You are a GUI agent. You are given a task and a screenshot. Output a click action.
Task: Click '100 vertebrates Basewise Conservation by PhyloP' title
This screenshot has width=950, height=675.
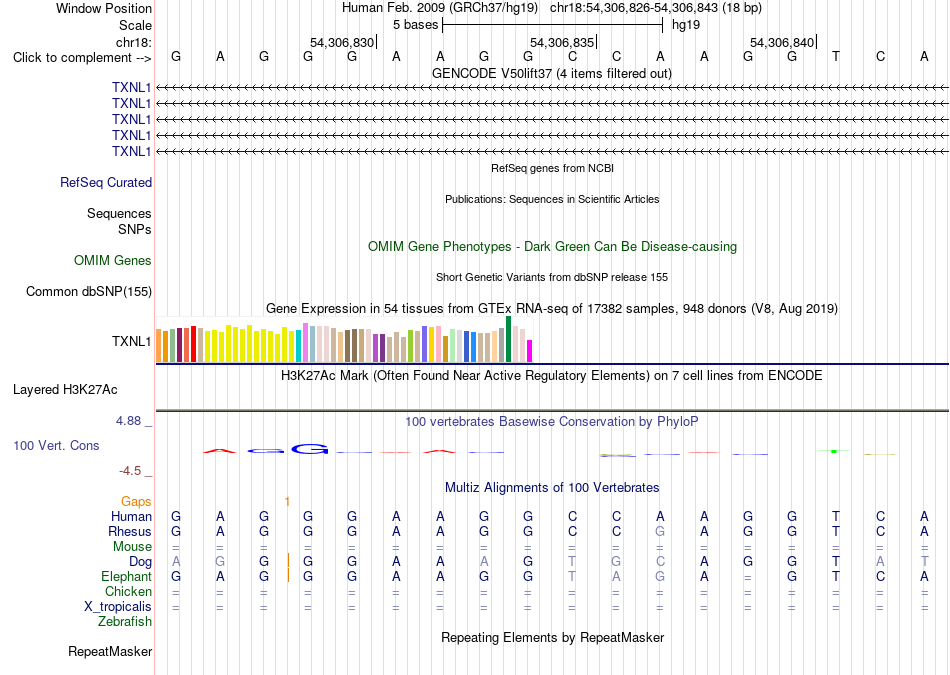[x=552, y=421]
